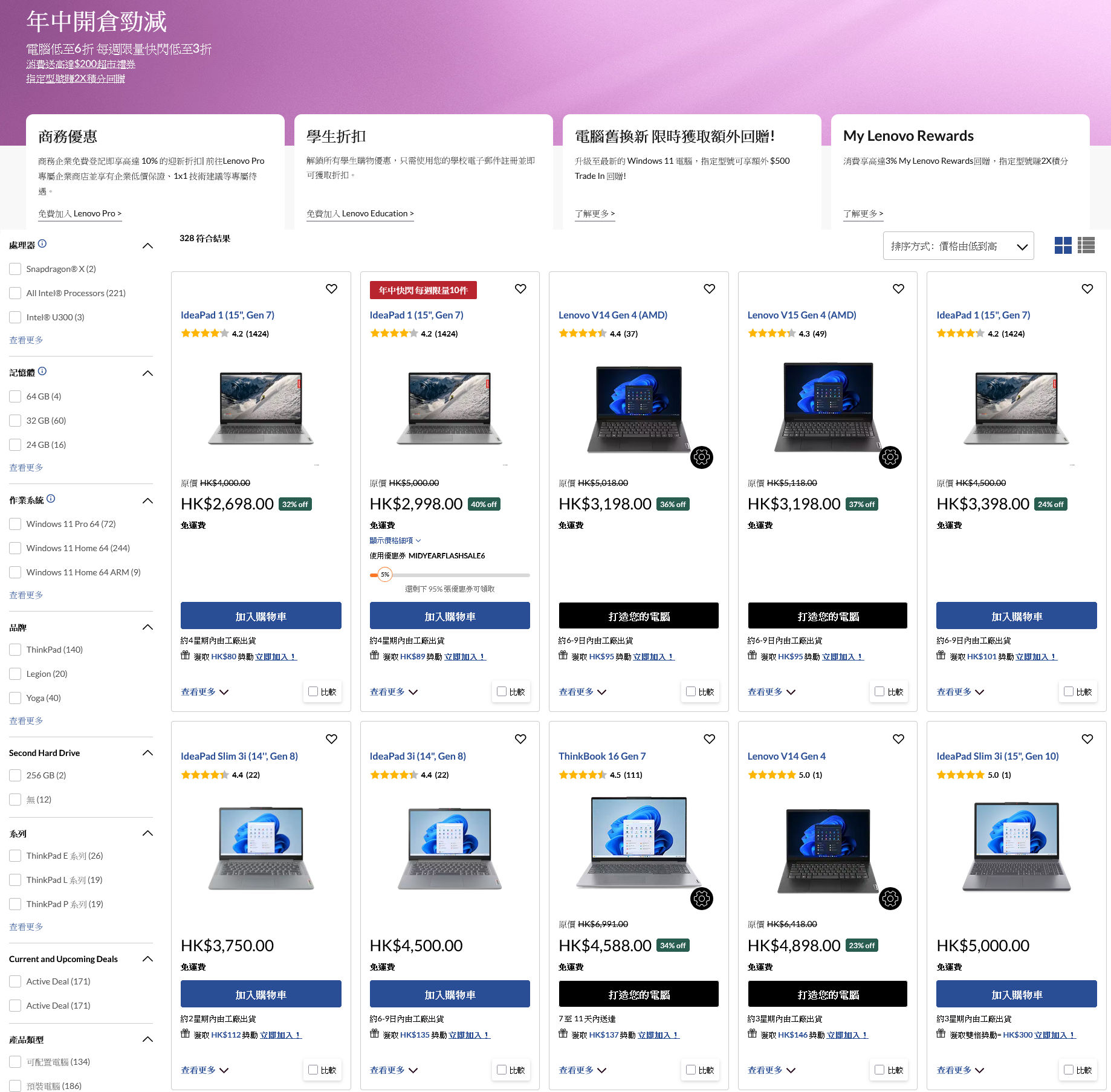Switch to list view layout

coord(1086,245)
